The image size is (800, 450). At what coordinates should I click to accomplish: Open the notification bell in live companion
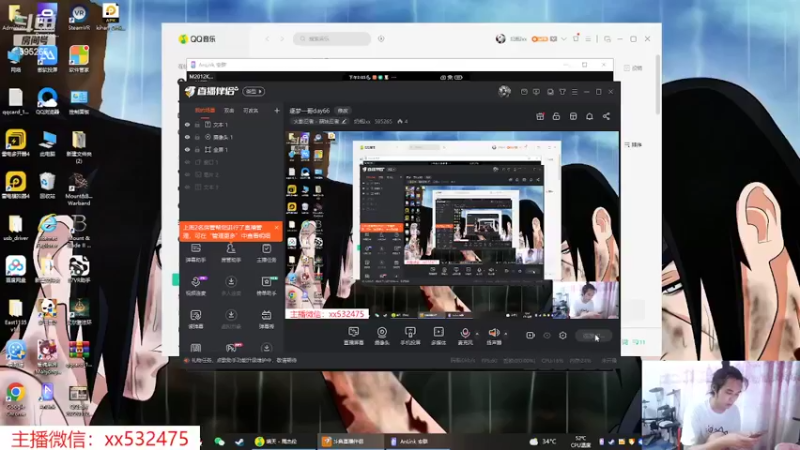pyautogui.click(x=589, y=116)
